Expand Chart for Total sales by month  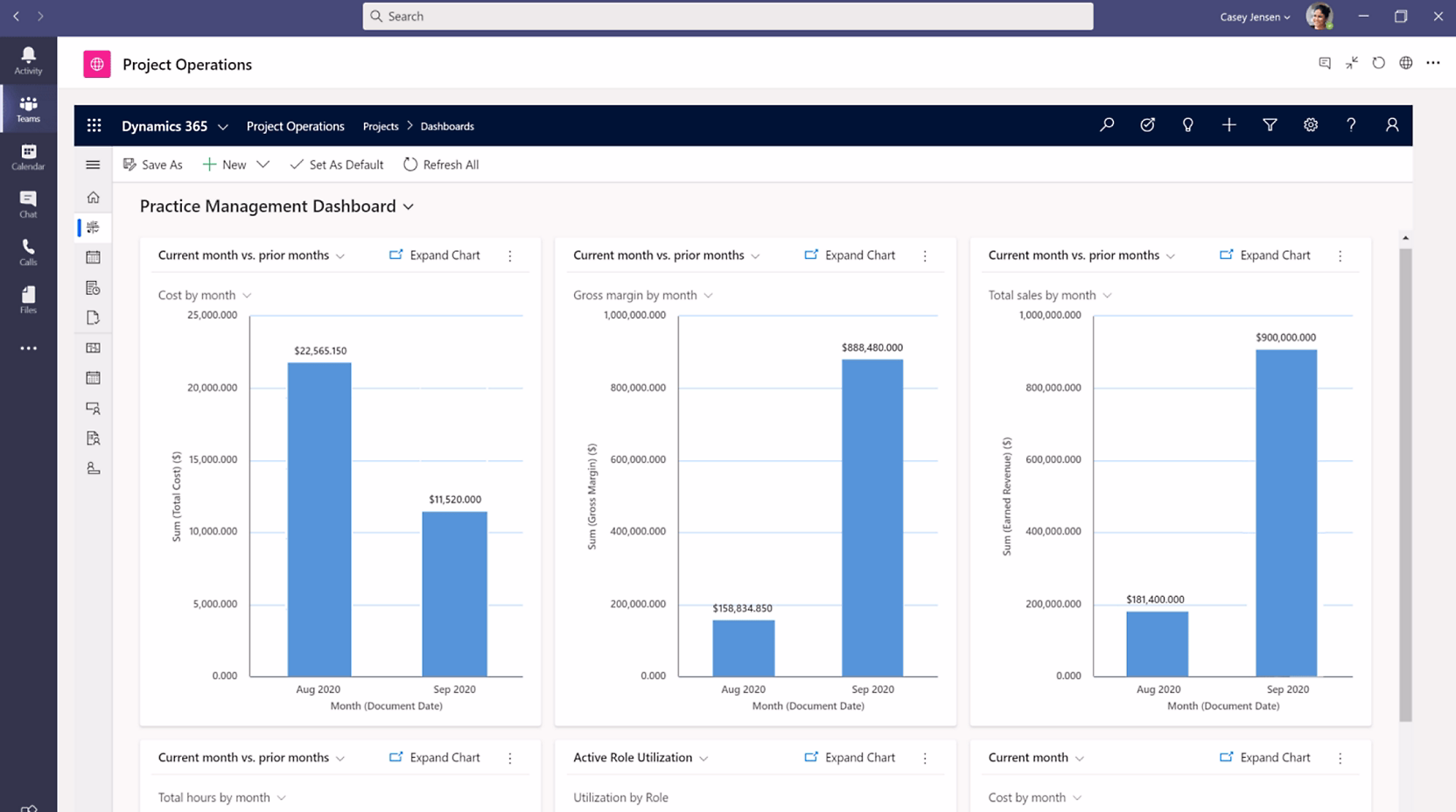coord(1265,255)
